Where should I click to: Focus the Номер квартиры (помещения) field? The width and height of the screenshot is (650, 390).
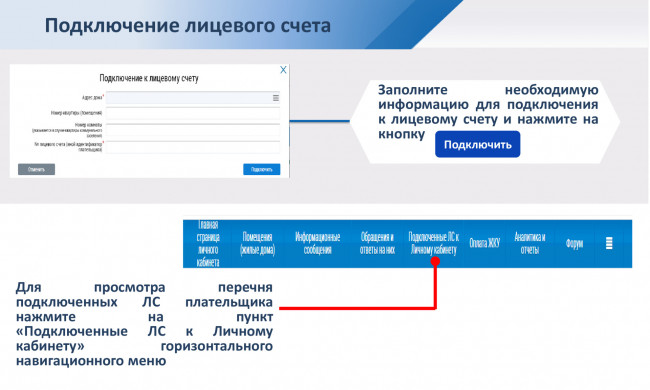tap(193, 113)
